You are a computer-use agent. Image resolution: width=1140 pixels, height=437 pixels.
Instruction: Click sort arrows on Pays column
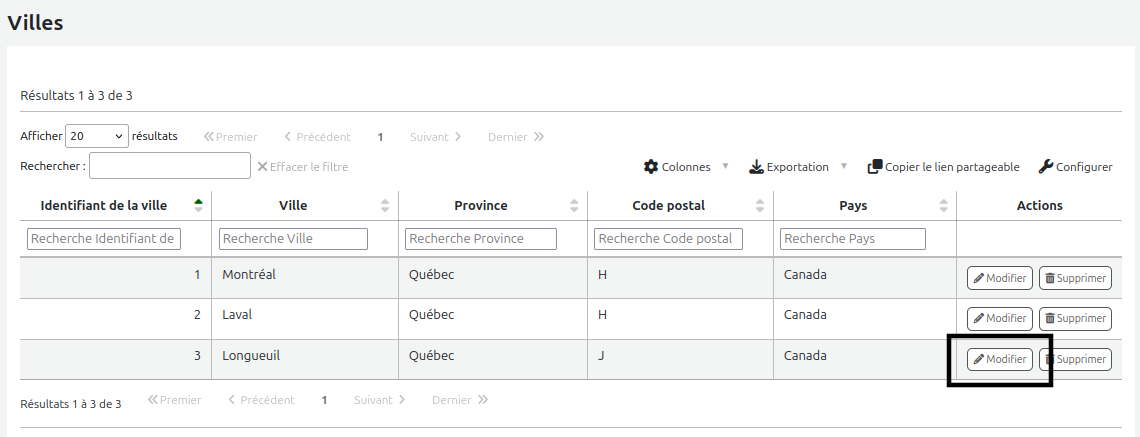click(x=944, y=206)
